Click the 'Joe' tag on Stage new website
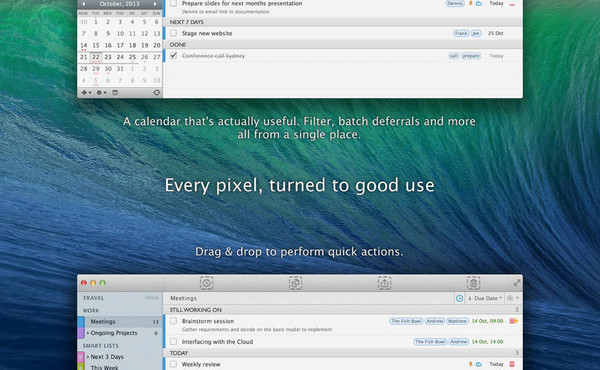This screenshot has height=370, width=600. tap(476, 33)
